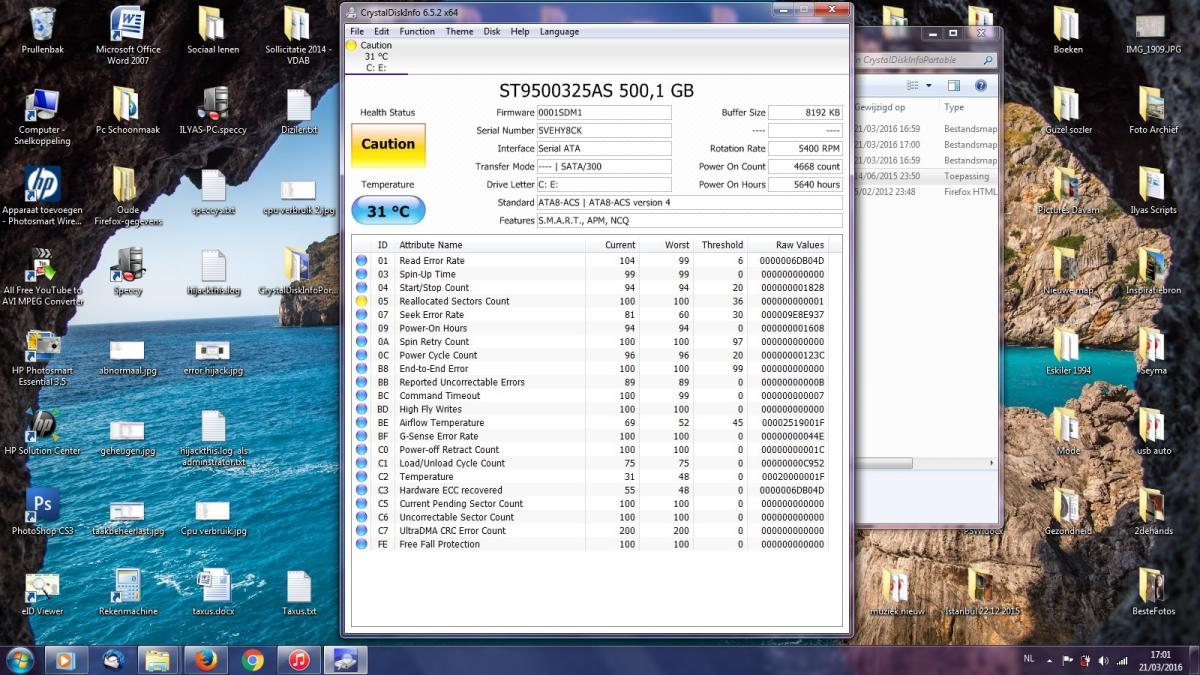Sort by the Type column in Explorer
This screenshot has width=1200, height=675.
click(954, 107)
